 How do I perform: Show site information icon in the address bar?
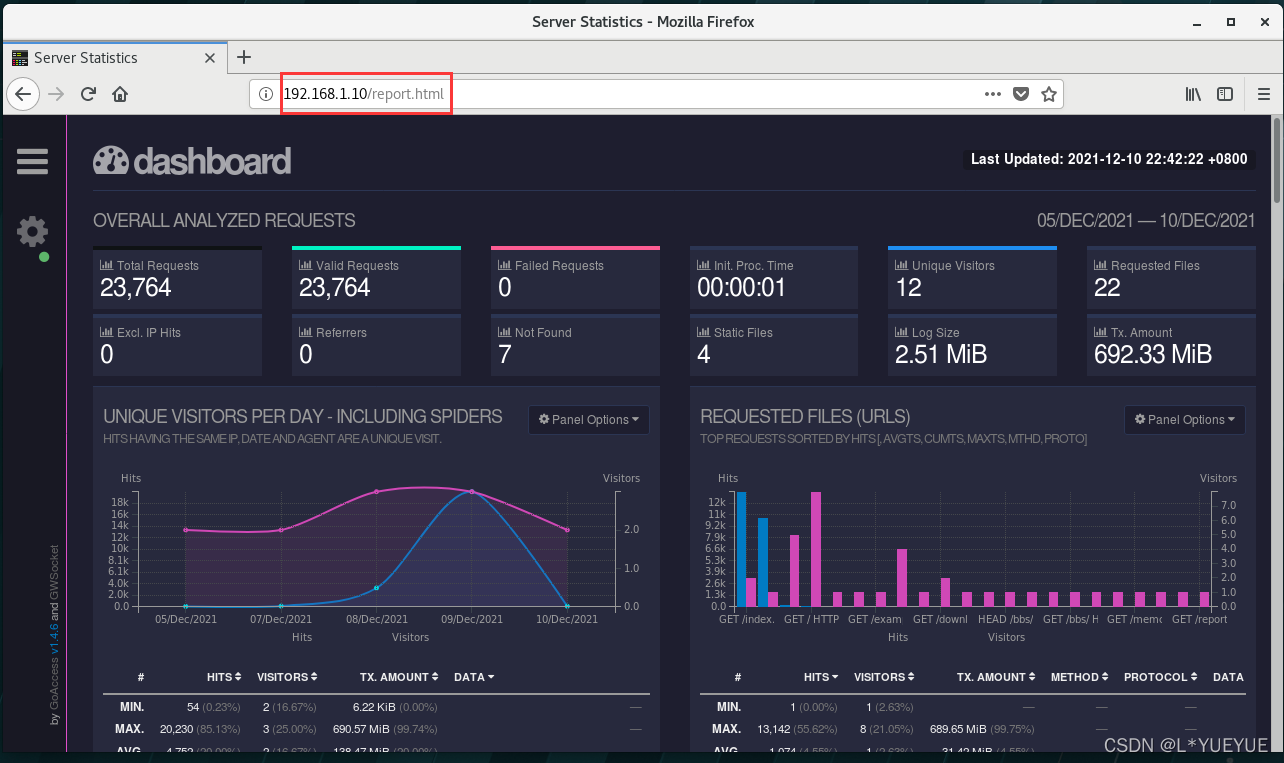266,94
